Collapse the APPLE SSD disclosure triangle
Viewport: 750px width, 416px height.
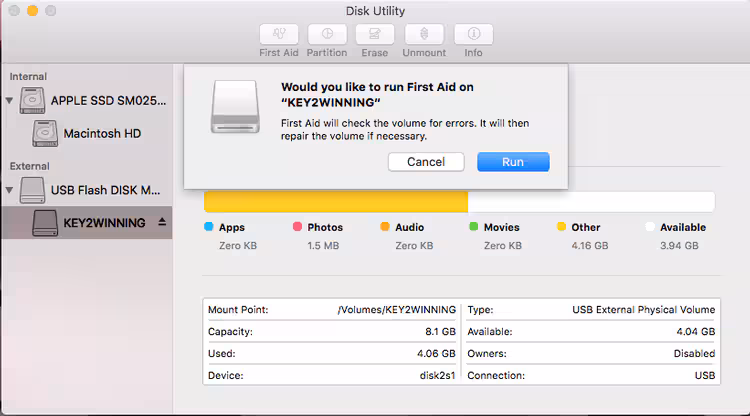9,100
